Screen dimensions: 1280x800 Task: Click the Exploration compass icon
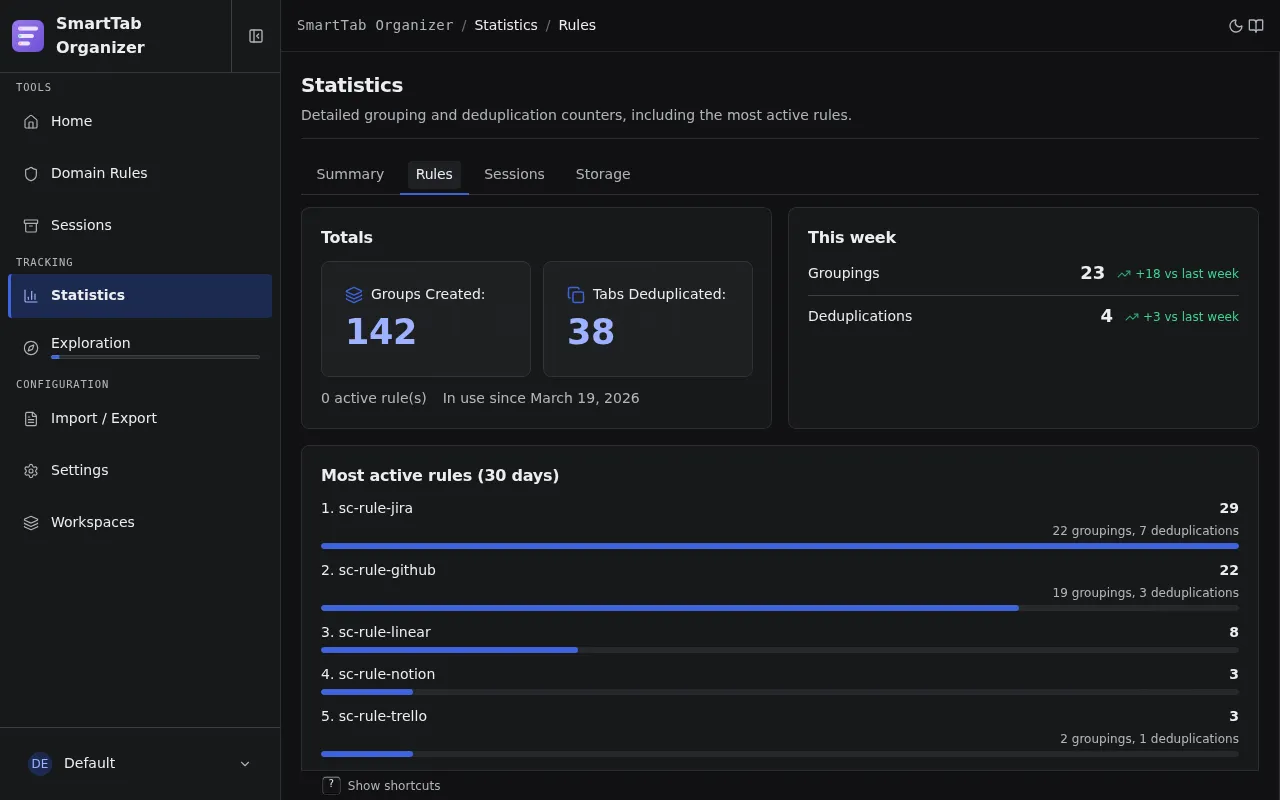31,347
